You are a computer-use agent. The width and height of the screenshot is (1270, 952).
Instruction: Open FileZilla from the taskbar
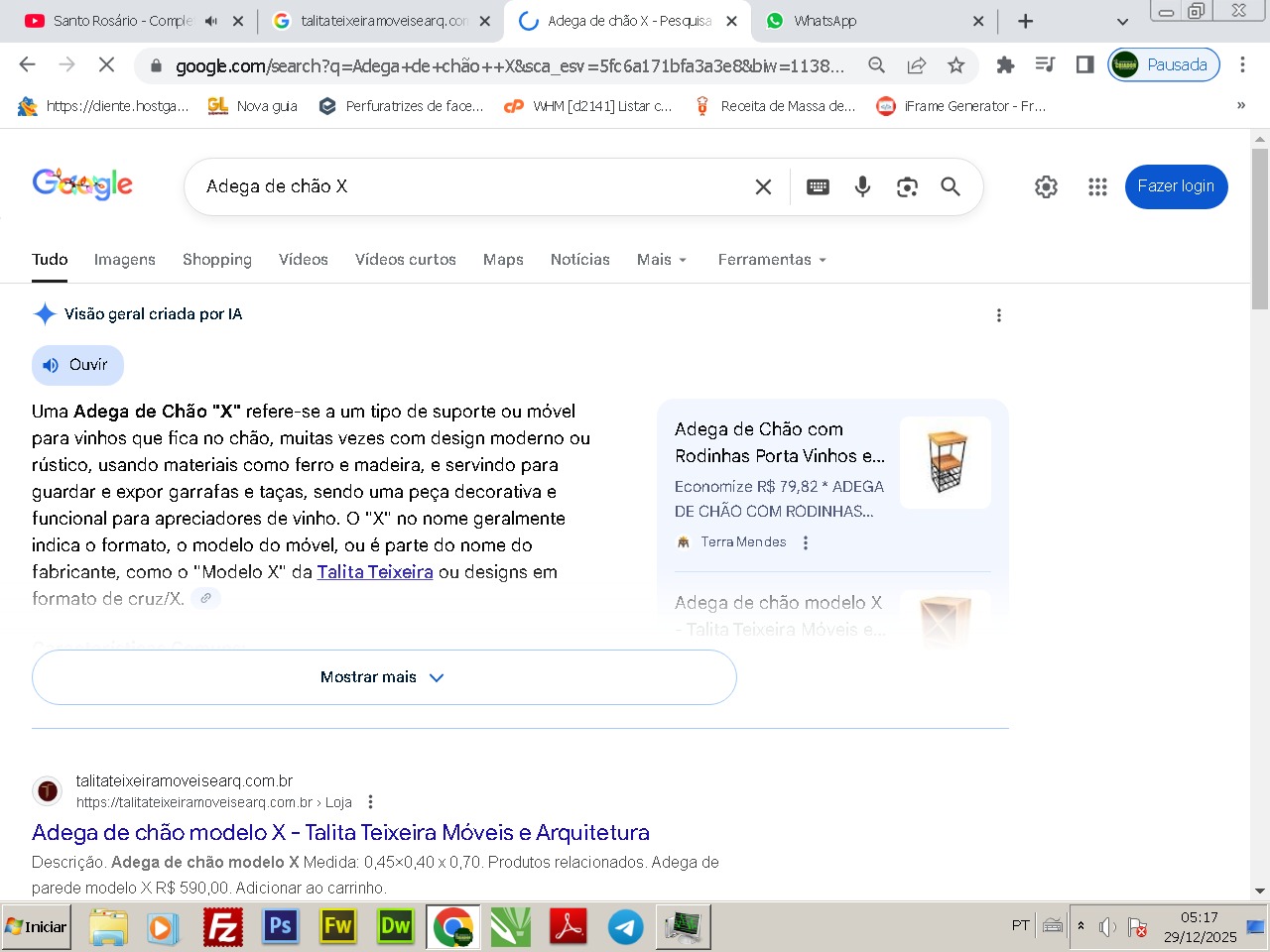(x=223, y=927)
